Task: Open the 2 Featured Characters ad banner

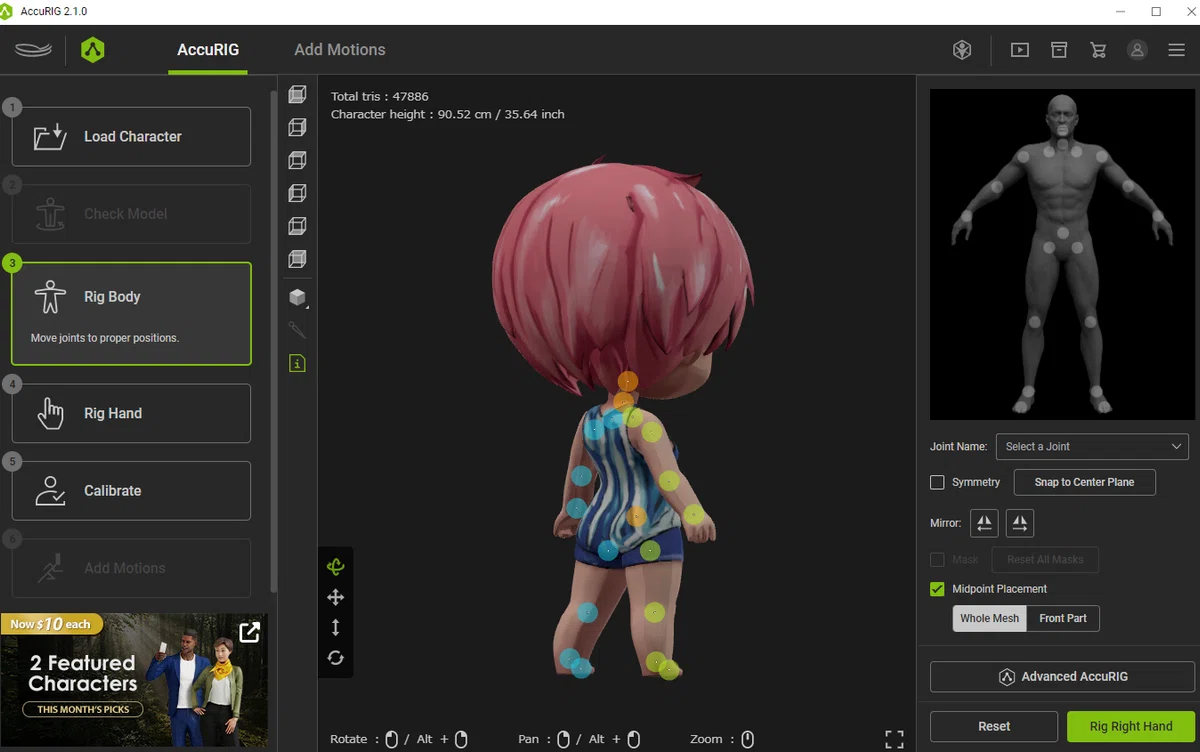Action: point(134,680)
